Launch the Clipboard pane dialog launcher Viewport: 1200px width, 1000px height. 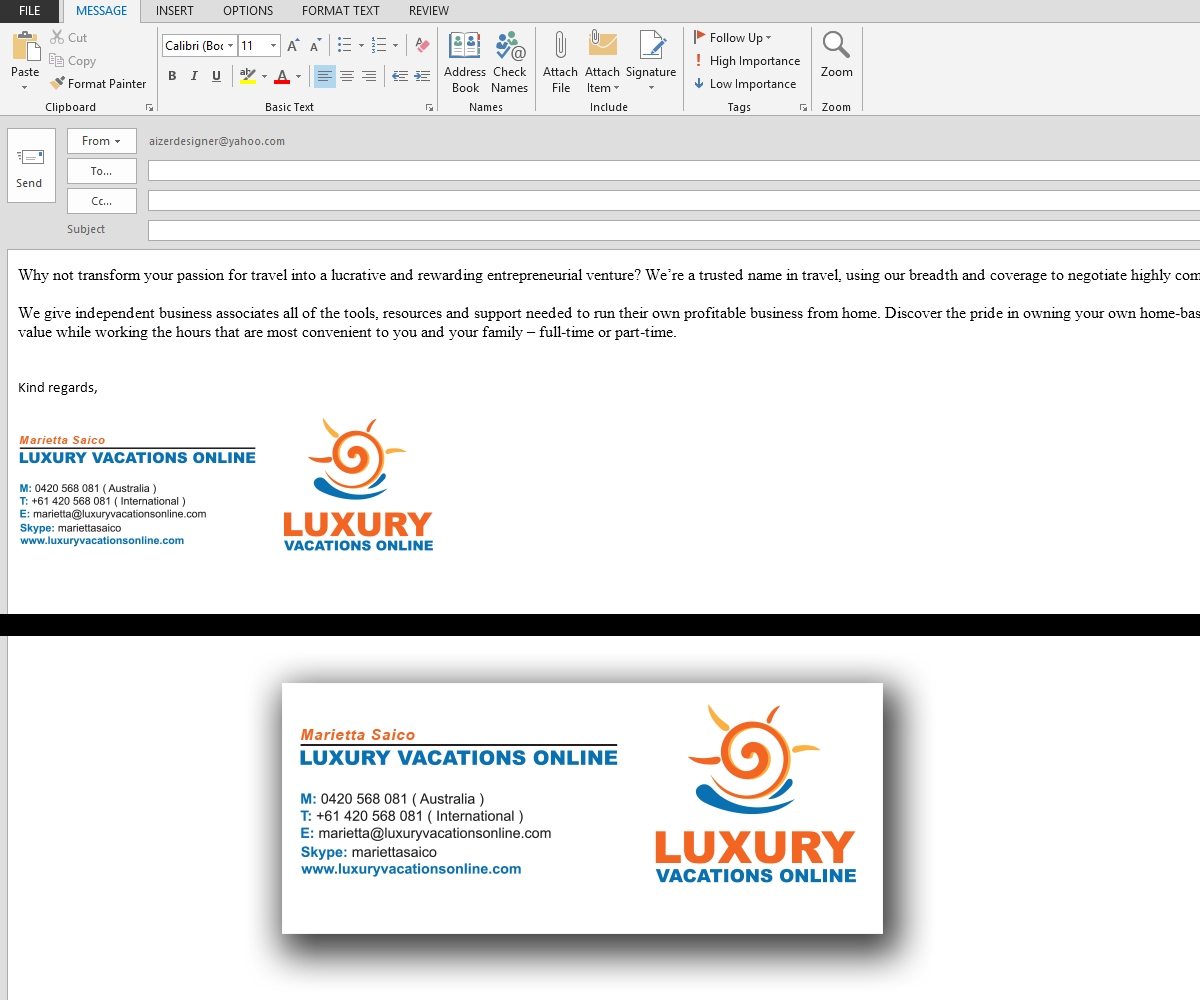click(x=150, y=107)
